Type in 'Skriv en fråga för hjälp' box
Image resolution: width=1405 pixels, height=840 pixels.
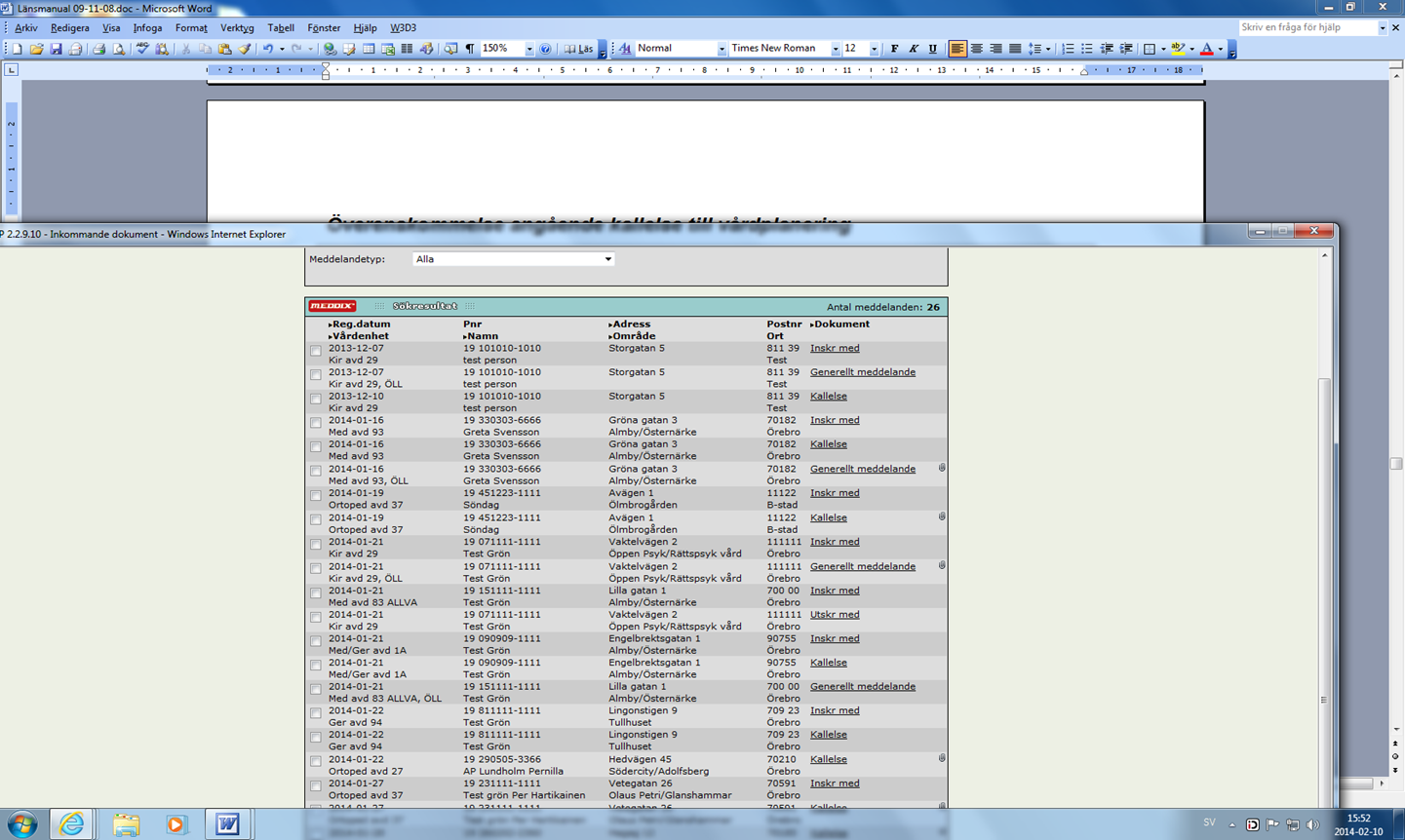coord(1307,28)
